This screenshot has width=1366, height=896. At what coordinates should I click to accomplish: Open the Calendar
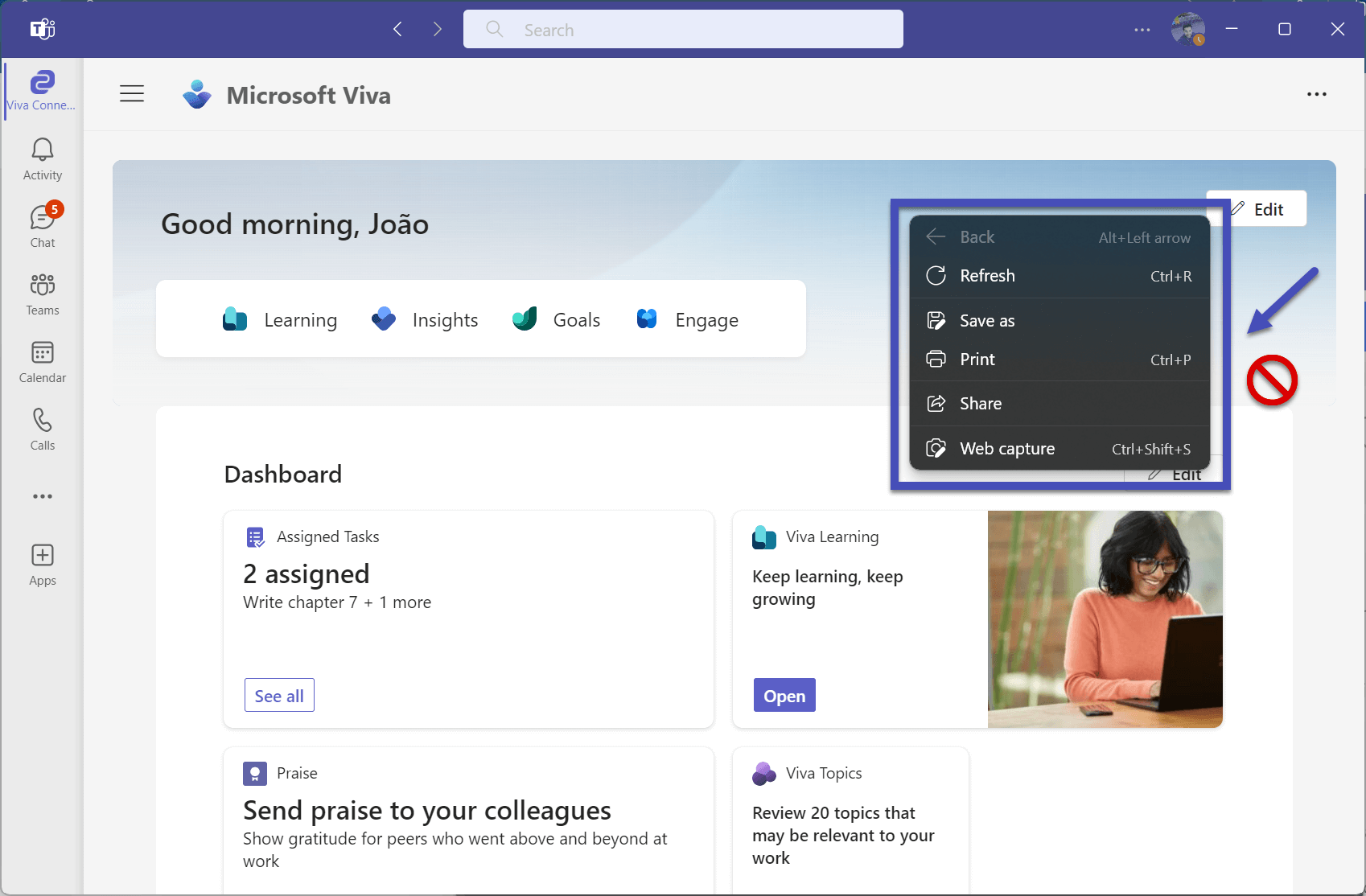pos(42,360)
